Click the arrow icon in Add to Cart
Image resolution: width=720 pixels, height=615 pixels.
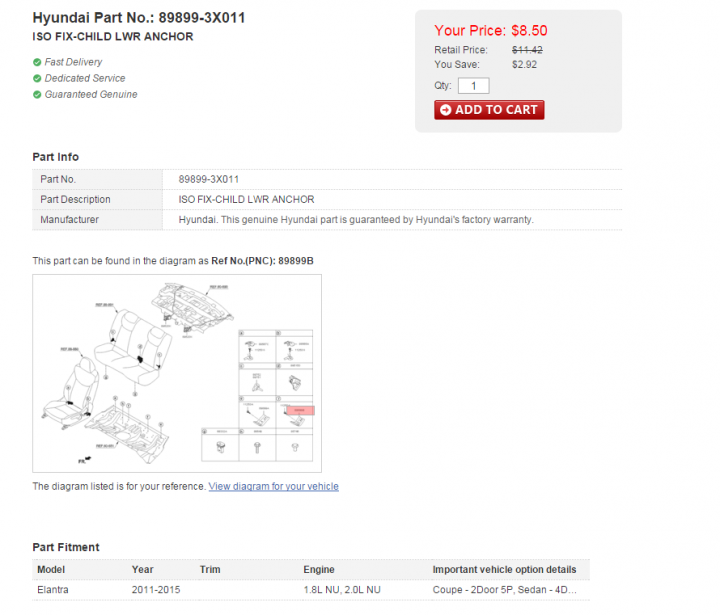445,110
